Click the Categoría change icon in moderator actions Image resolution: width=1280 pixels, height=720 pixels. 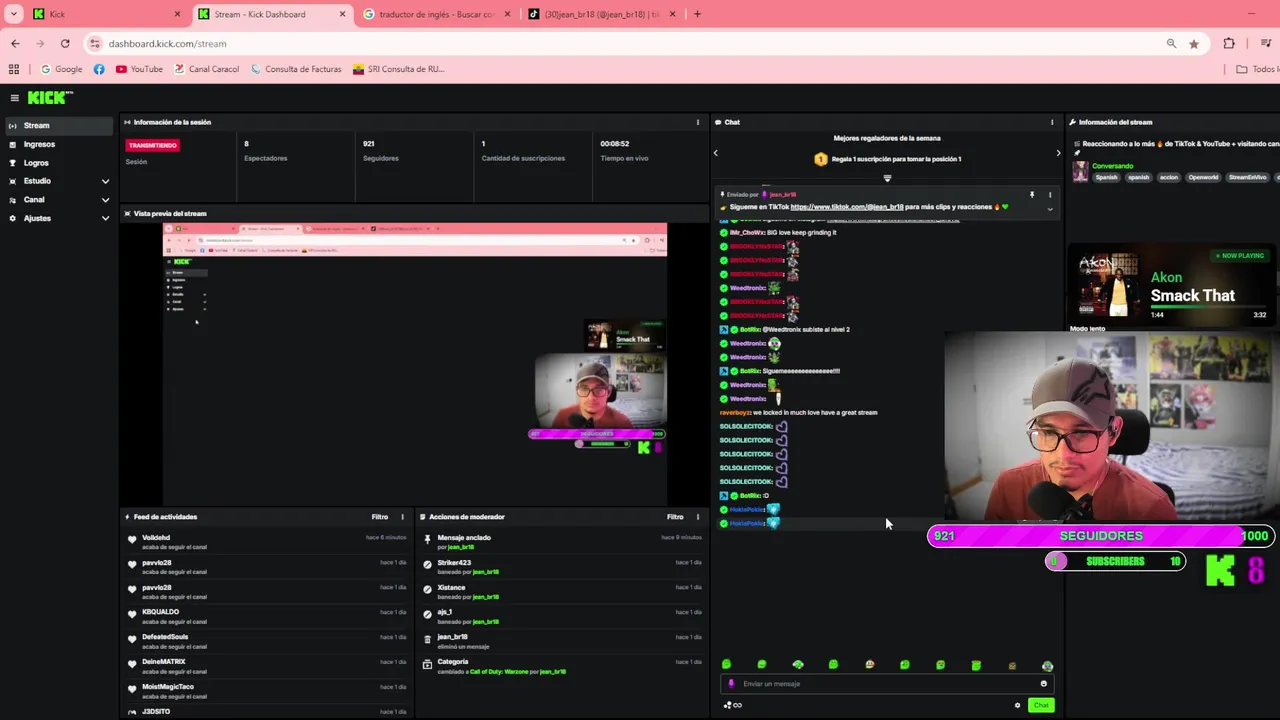tap(427, 664)
